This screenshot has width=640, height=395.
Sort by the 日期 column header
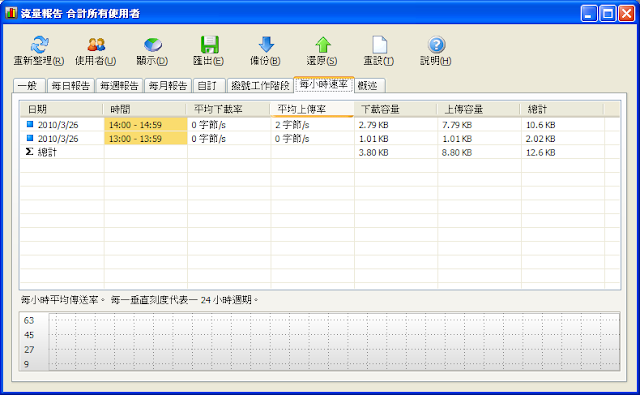coord(61,109)
